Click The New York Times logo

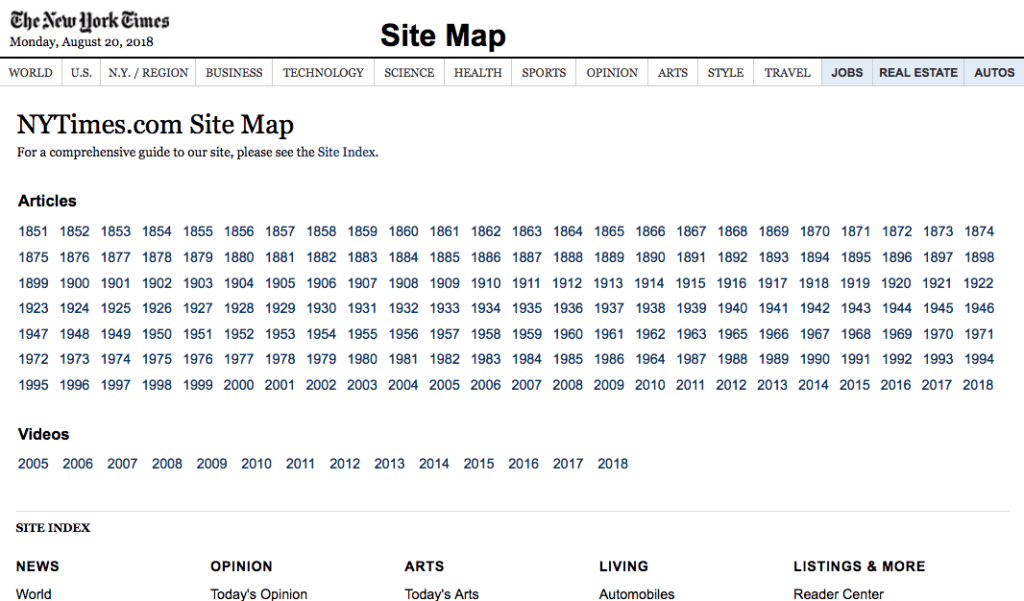point(90,21)
